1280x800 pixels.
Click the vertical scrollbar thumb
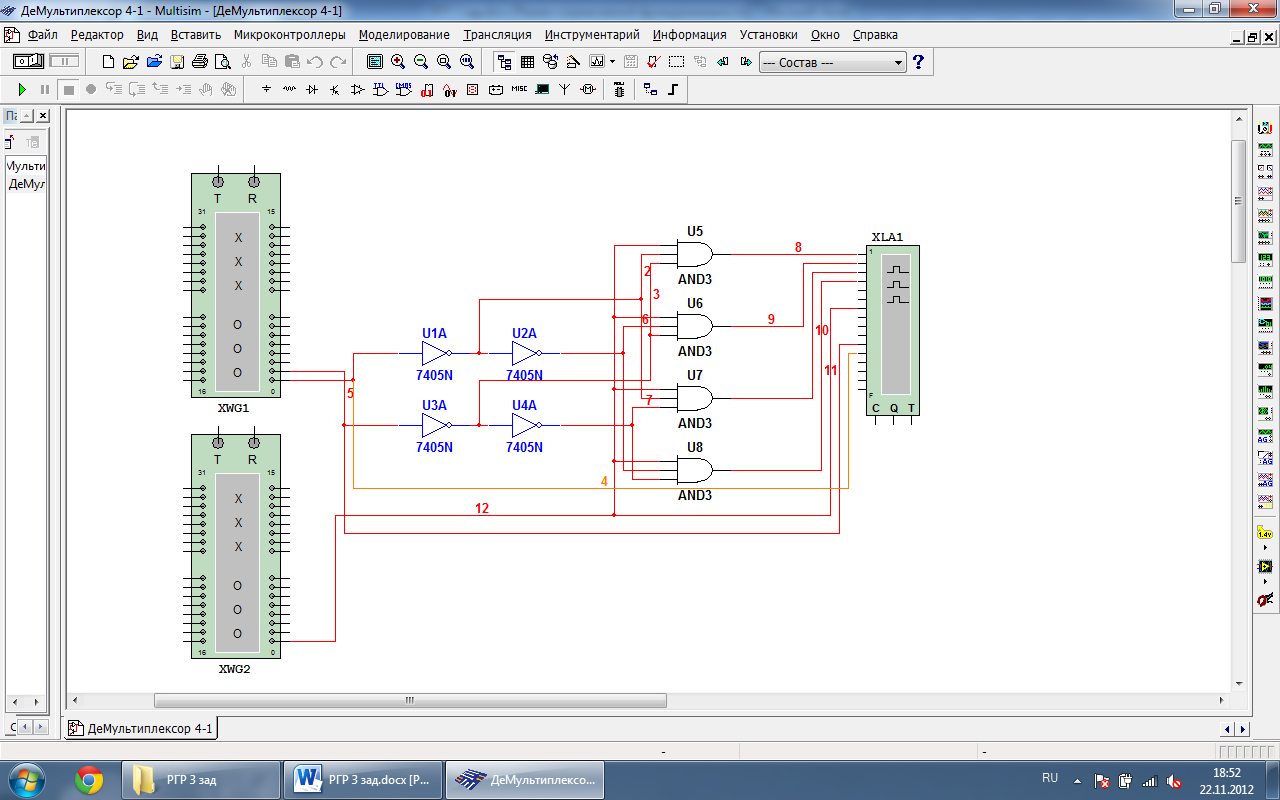tap(1238, 200)
